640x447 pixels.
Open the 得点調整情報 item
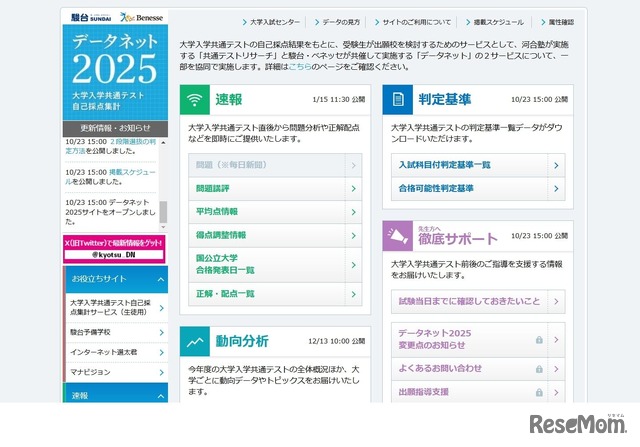(275, 236)
